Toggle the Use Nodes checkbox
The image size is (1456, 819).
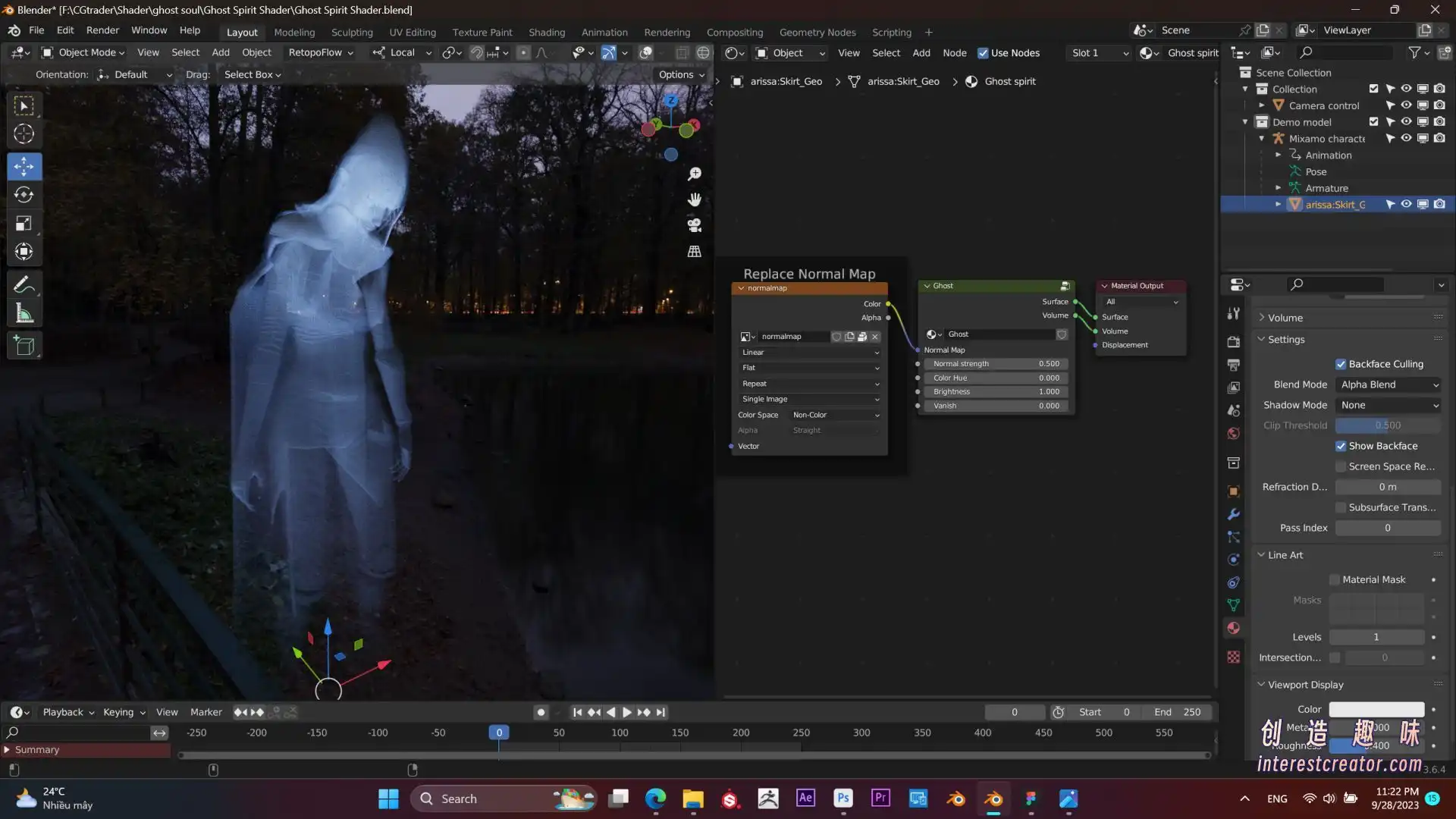pyautogui.click(x=983, y=53)
